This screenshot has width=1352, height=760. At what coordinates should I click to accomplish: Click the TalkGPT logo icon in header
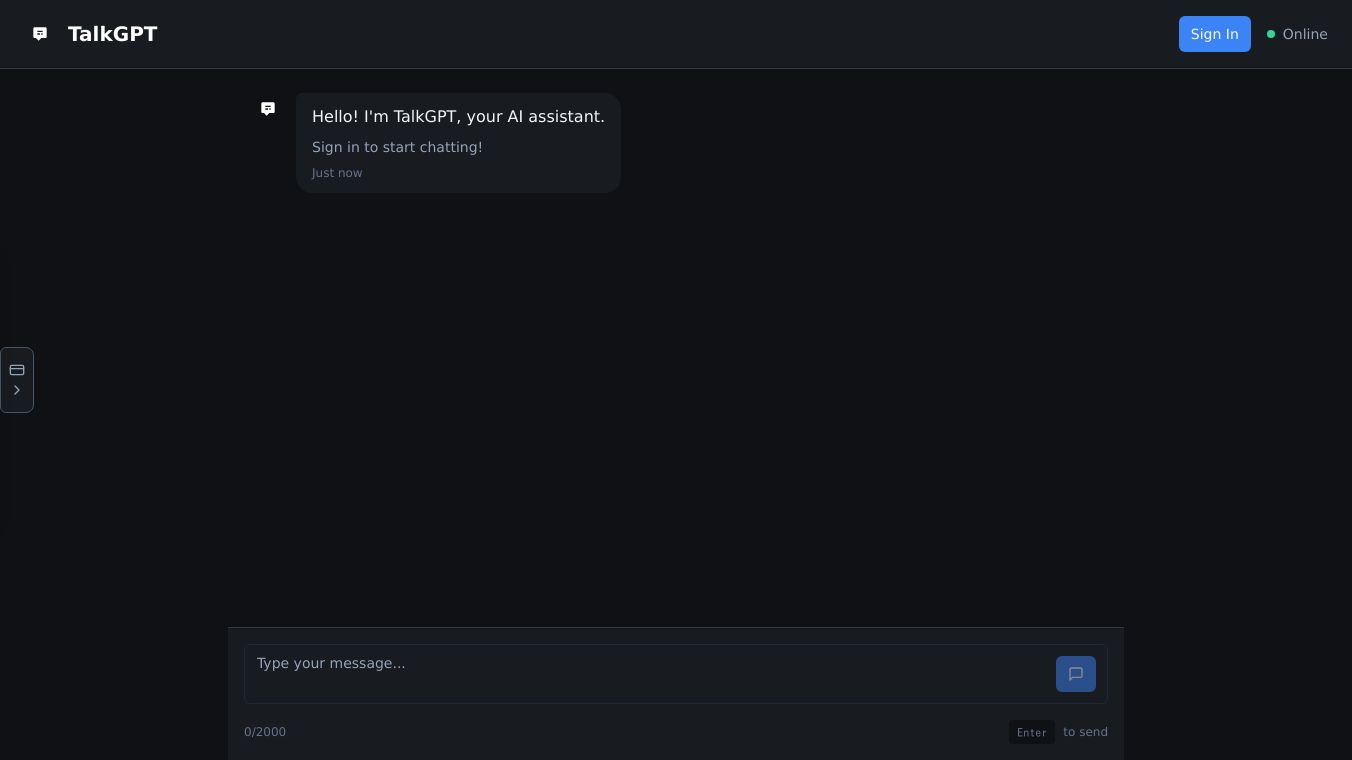(x=40, y=34)
